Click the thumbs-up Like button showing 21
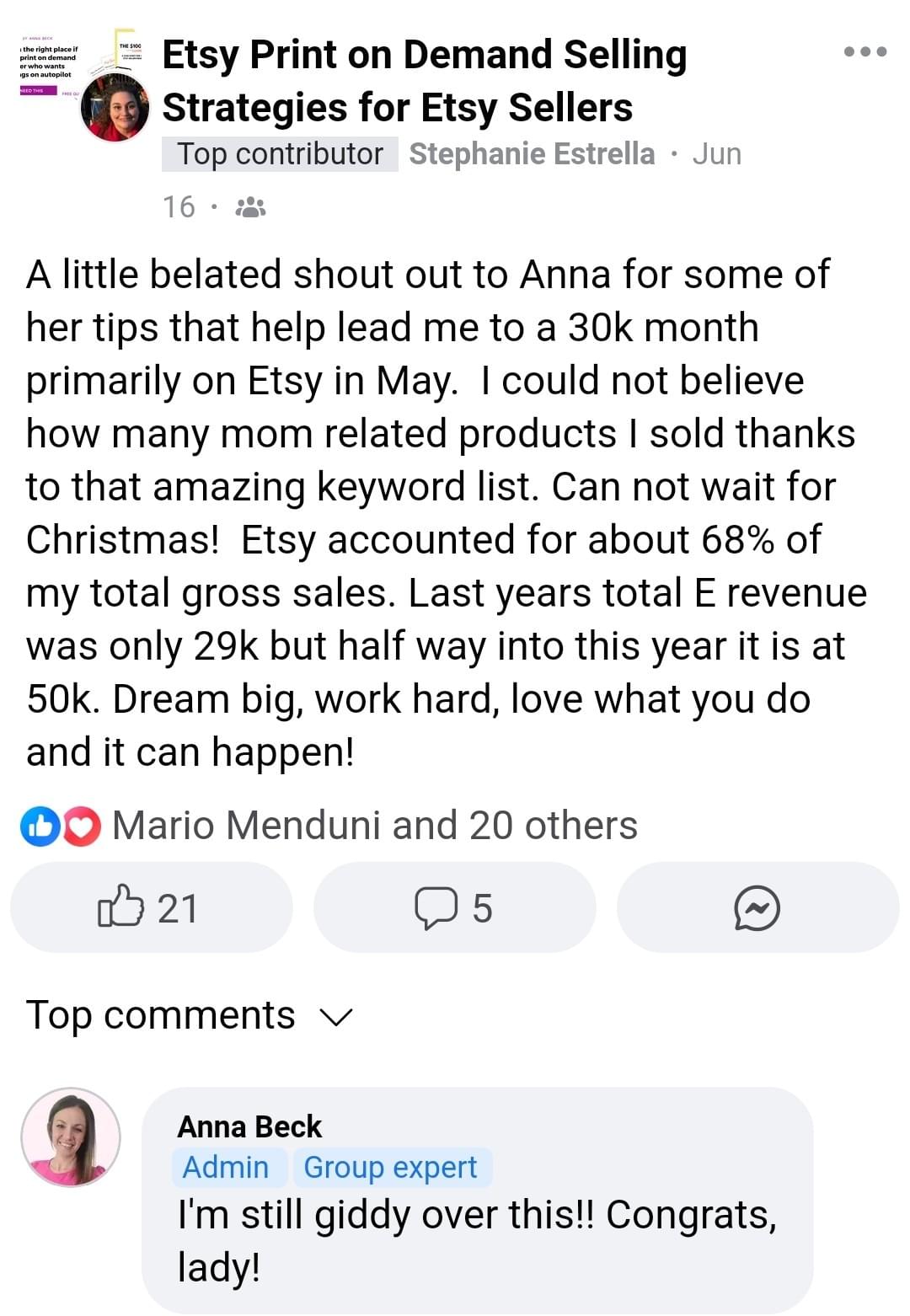Viewport: 910px width, 1316px height. click(150, 908)
